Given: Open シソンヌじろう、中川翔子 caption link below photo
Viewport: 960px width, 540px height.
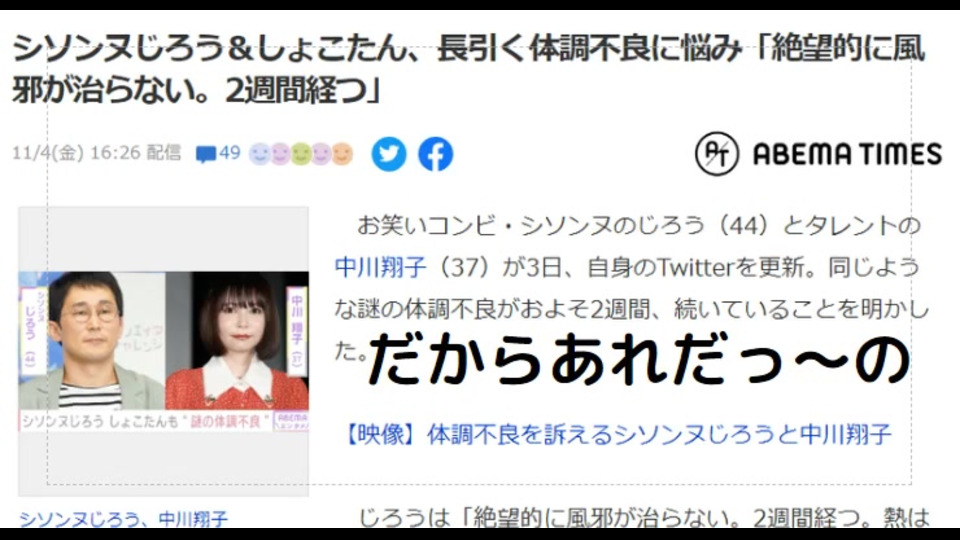Looking at the screenshot, I should (123, 519).
